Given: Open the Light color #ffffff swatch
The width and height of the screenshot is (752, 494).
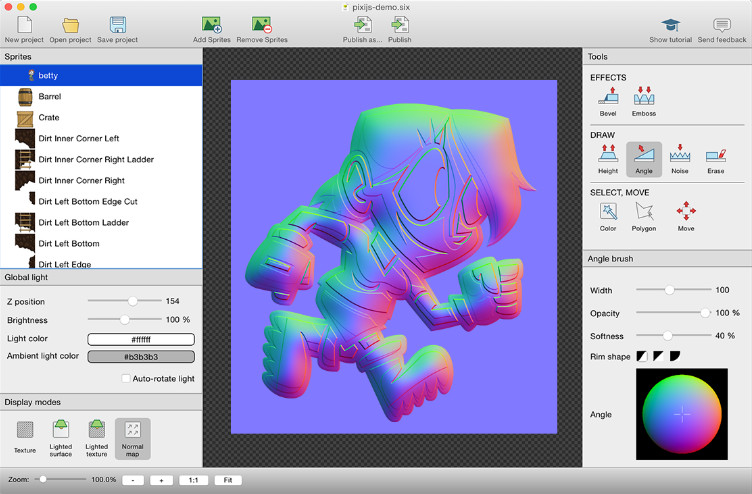Looking at the screenshot, I should pyautogui.click(x=141, y=339).
